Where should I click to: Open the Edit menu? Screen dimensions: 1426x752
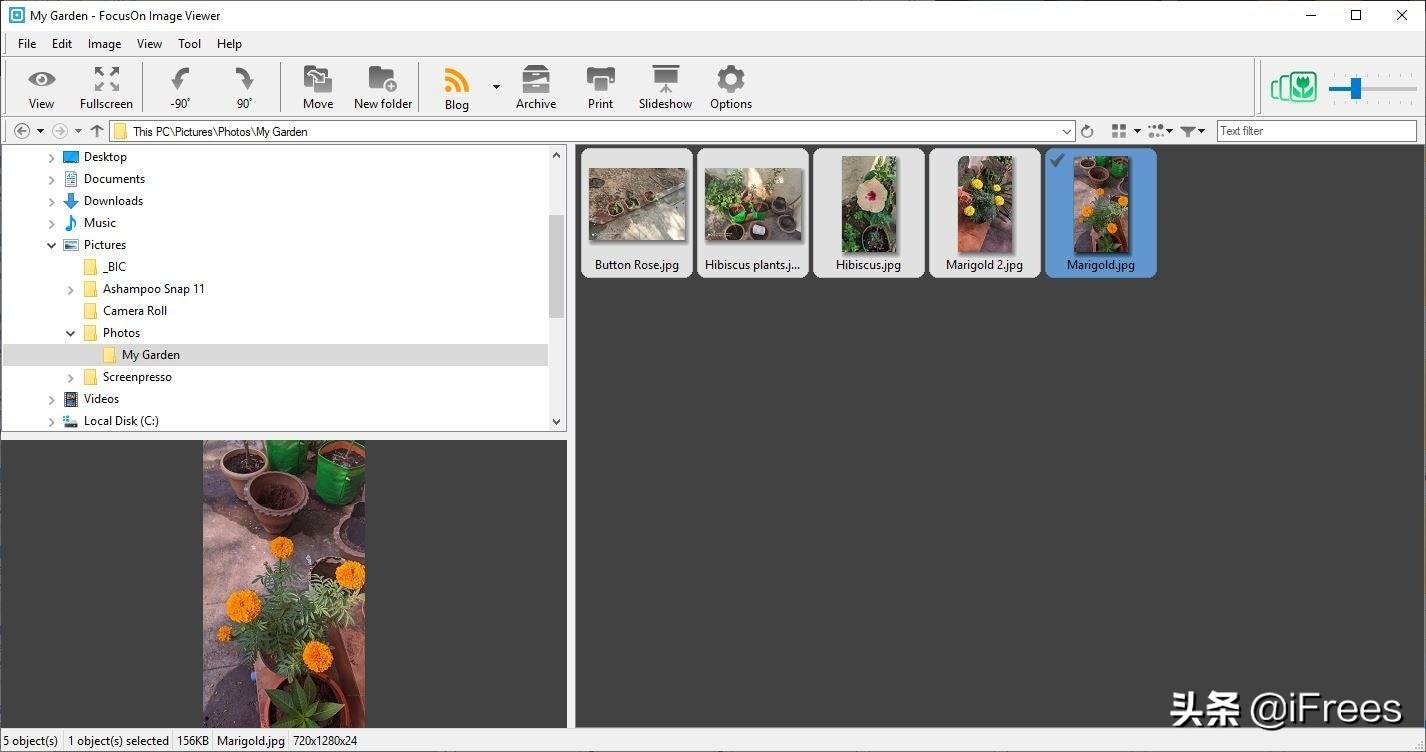[62, 44]
